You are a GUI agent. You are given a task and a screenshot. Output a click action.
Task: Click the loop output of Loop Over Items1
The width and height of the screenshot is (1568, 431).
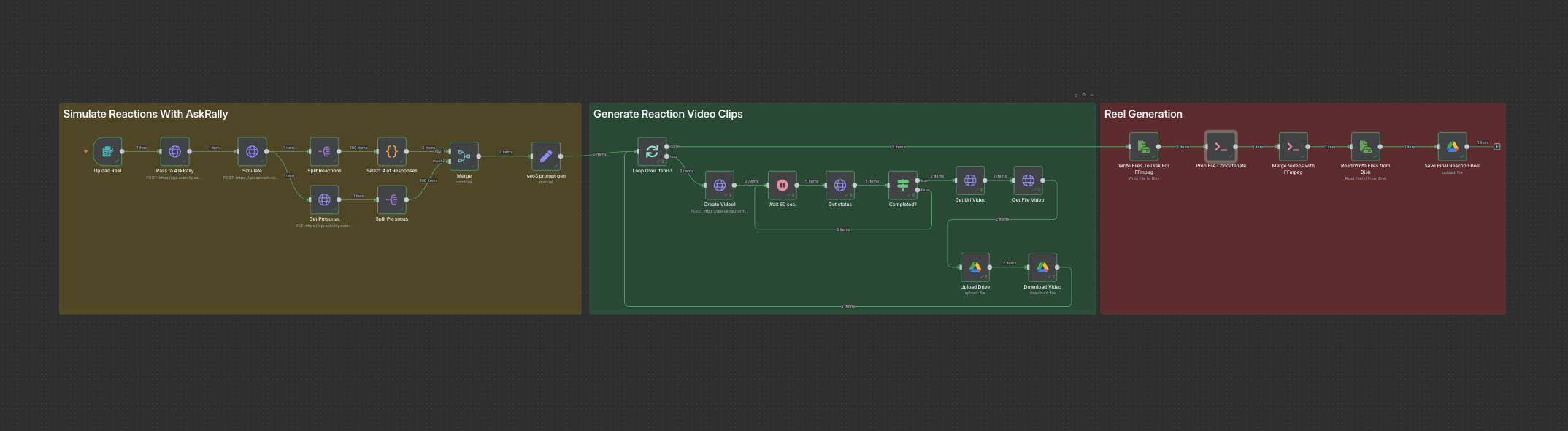tap(666, 156)
